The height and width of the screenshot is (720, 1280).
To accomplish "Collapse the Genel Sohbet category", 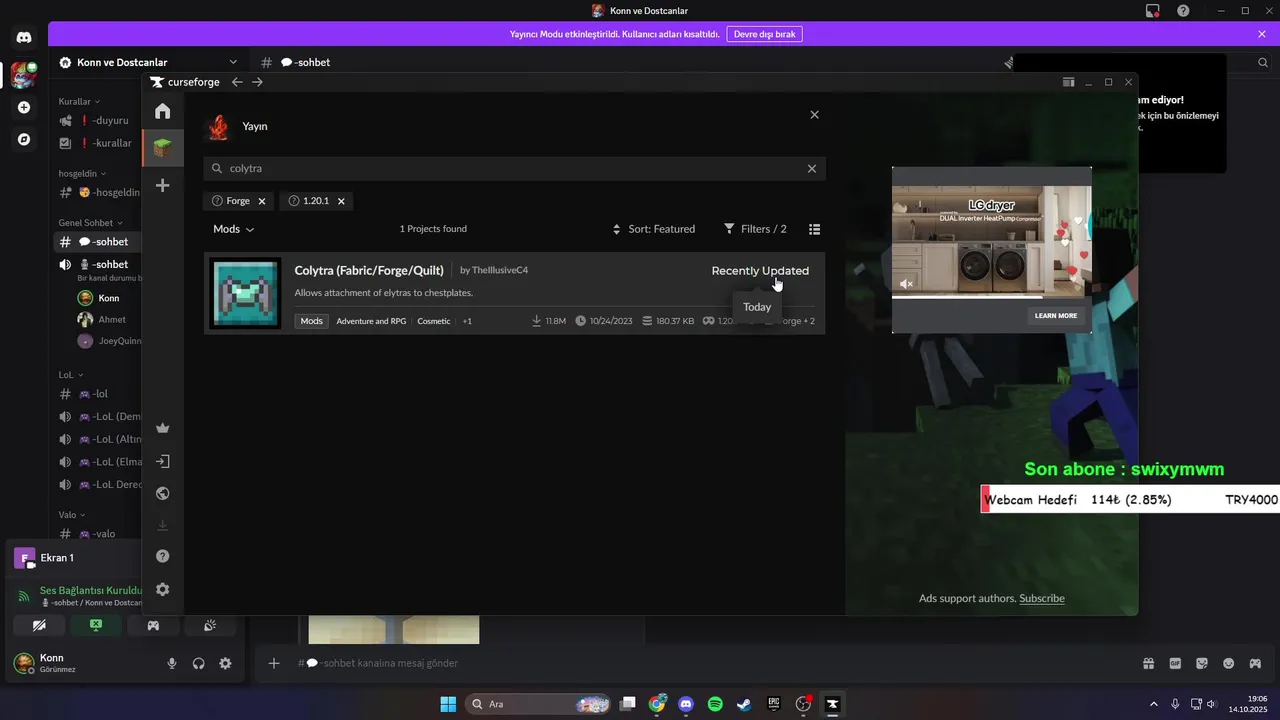I will click(90, 222).
